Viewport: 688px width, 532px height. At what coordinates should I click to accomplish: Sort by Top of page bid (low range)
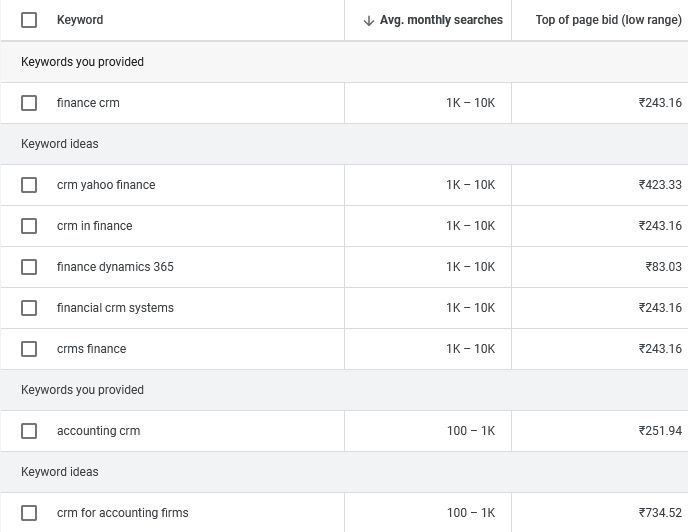pos(608,20)
